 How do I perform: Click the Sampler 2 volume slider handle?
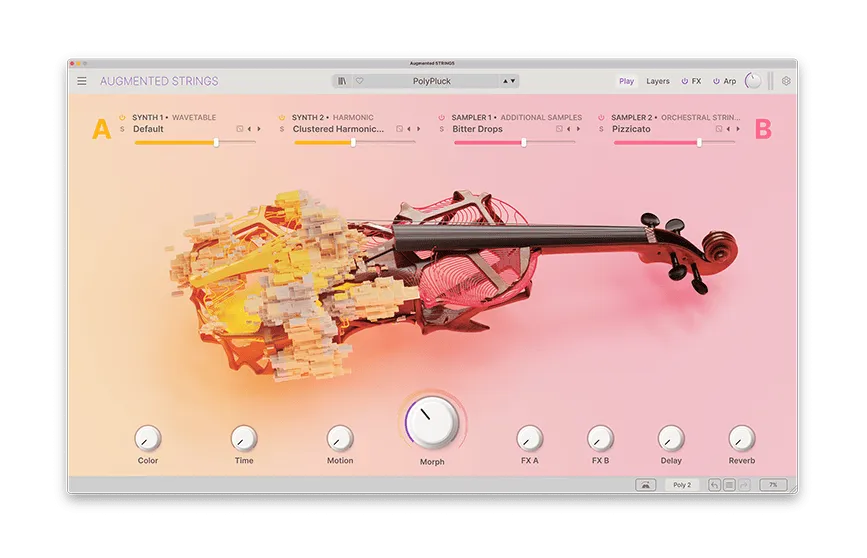pos(699,143)
